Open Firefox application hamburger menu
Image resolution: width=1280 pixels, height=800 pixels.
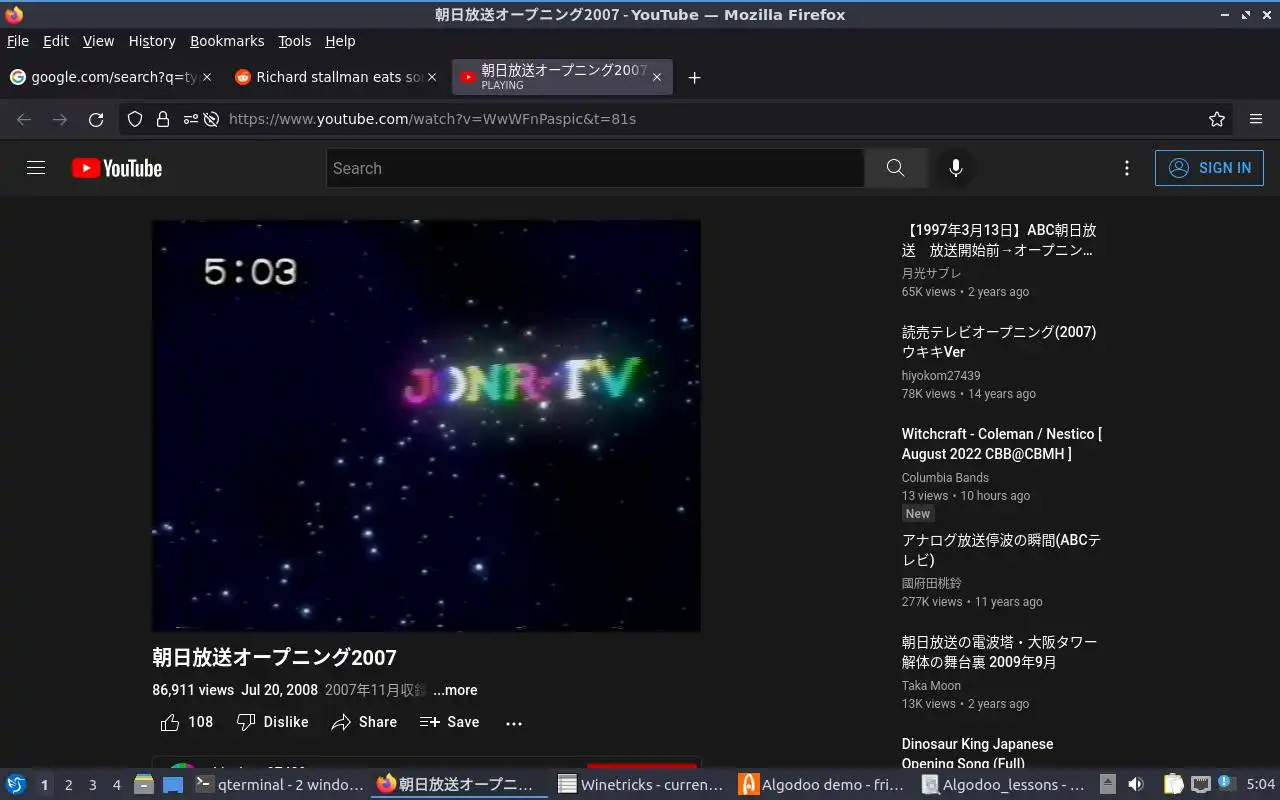point(1256,119)
